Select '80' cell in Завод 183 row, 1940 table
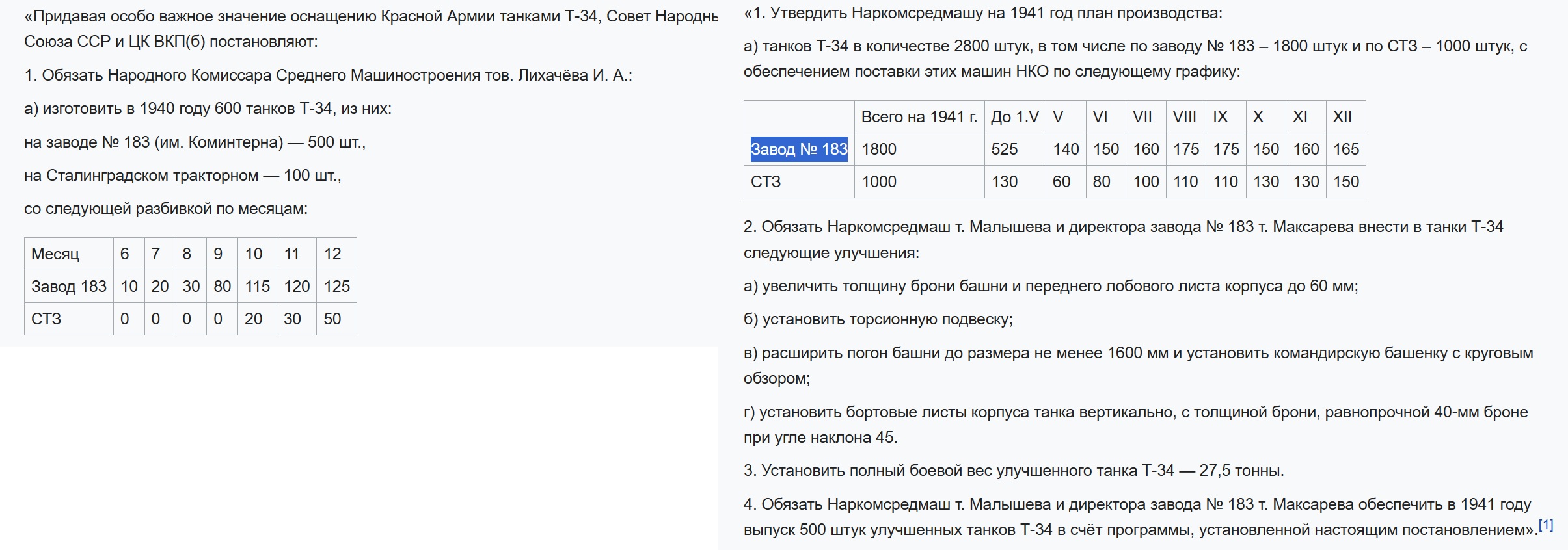 click(223, 286)
